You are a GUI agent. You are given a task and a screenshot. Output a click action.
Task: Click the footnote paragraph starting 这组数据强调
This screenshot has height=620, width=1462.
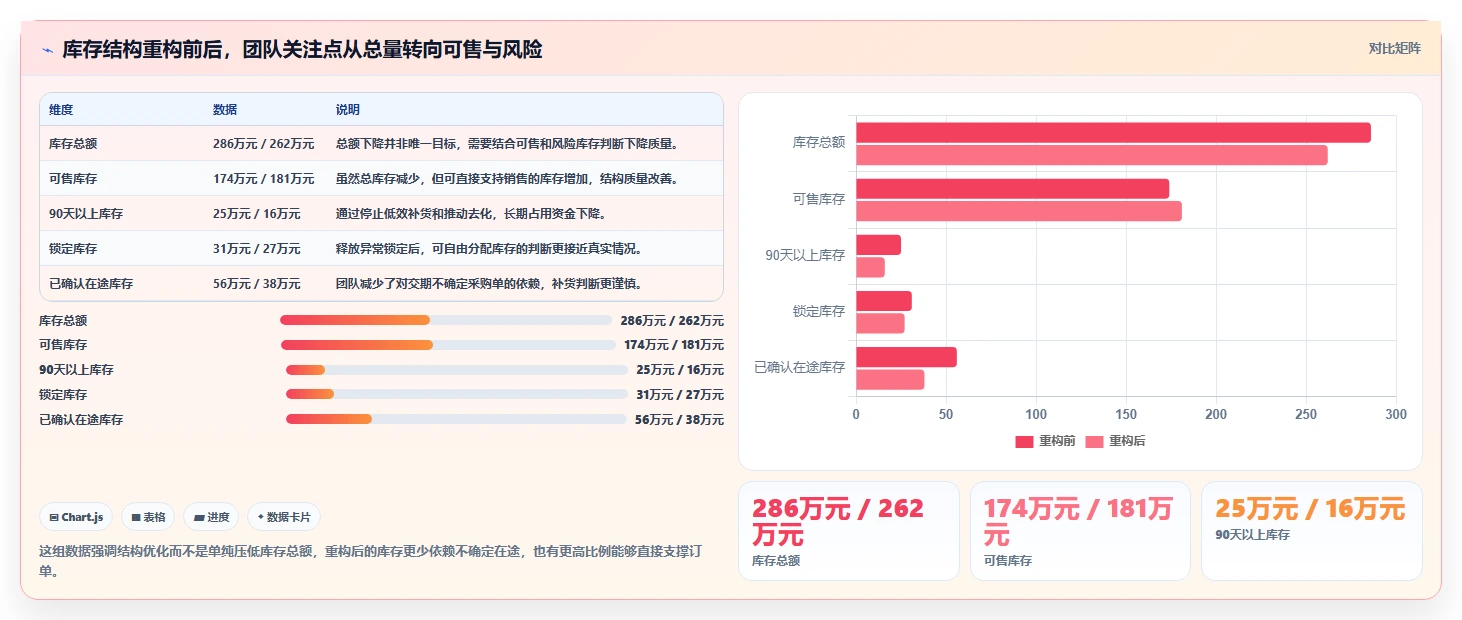(371, 561)
